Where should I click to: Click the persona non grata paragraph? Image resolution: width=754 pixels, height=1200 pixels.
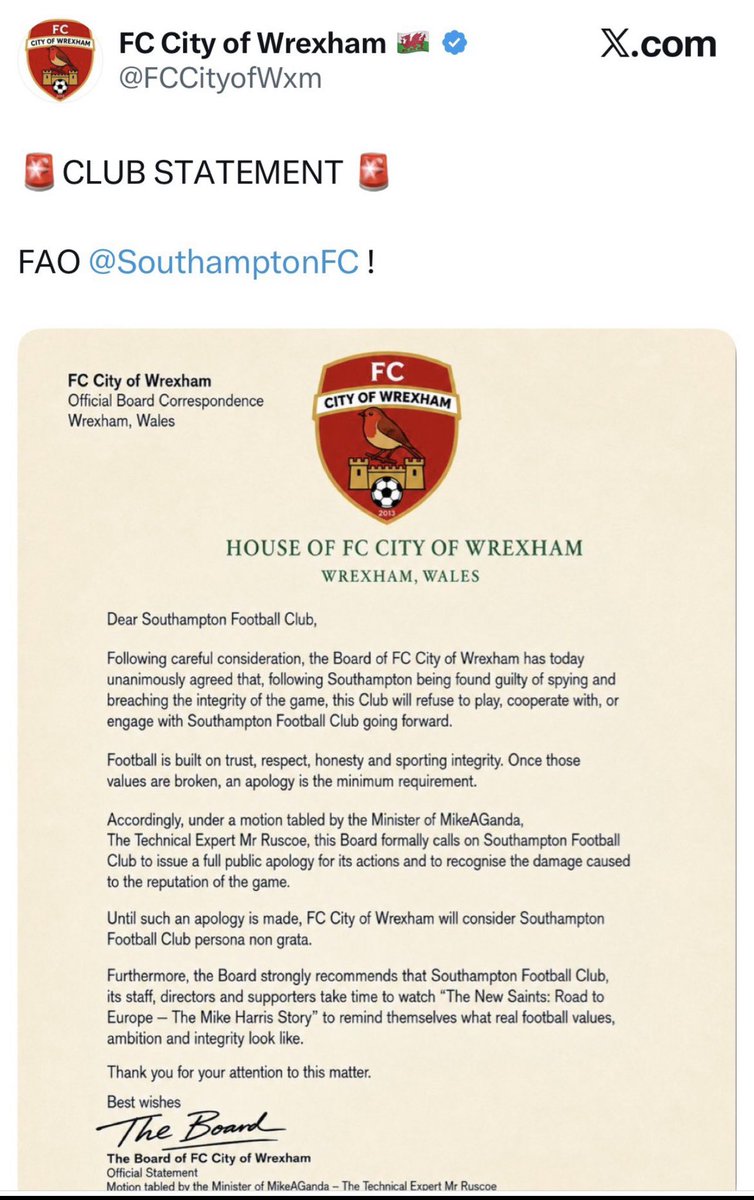click(356, 927)
